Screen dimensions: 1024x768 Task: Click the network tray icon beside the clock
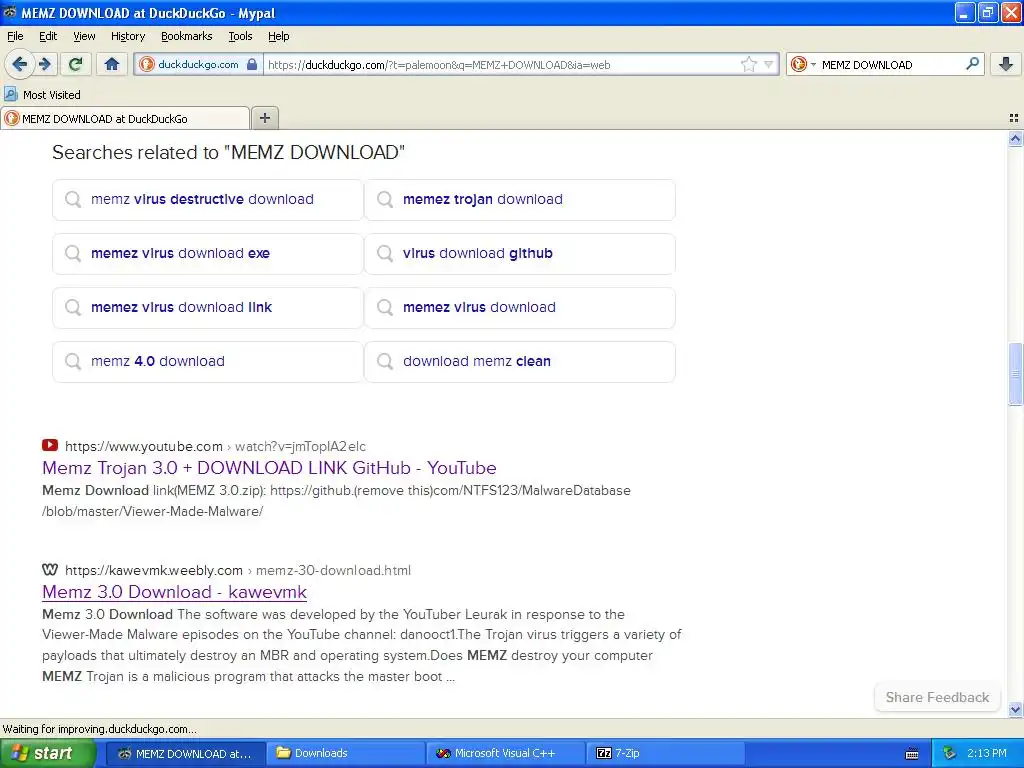[949, 753]
